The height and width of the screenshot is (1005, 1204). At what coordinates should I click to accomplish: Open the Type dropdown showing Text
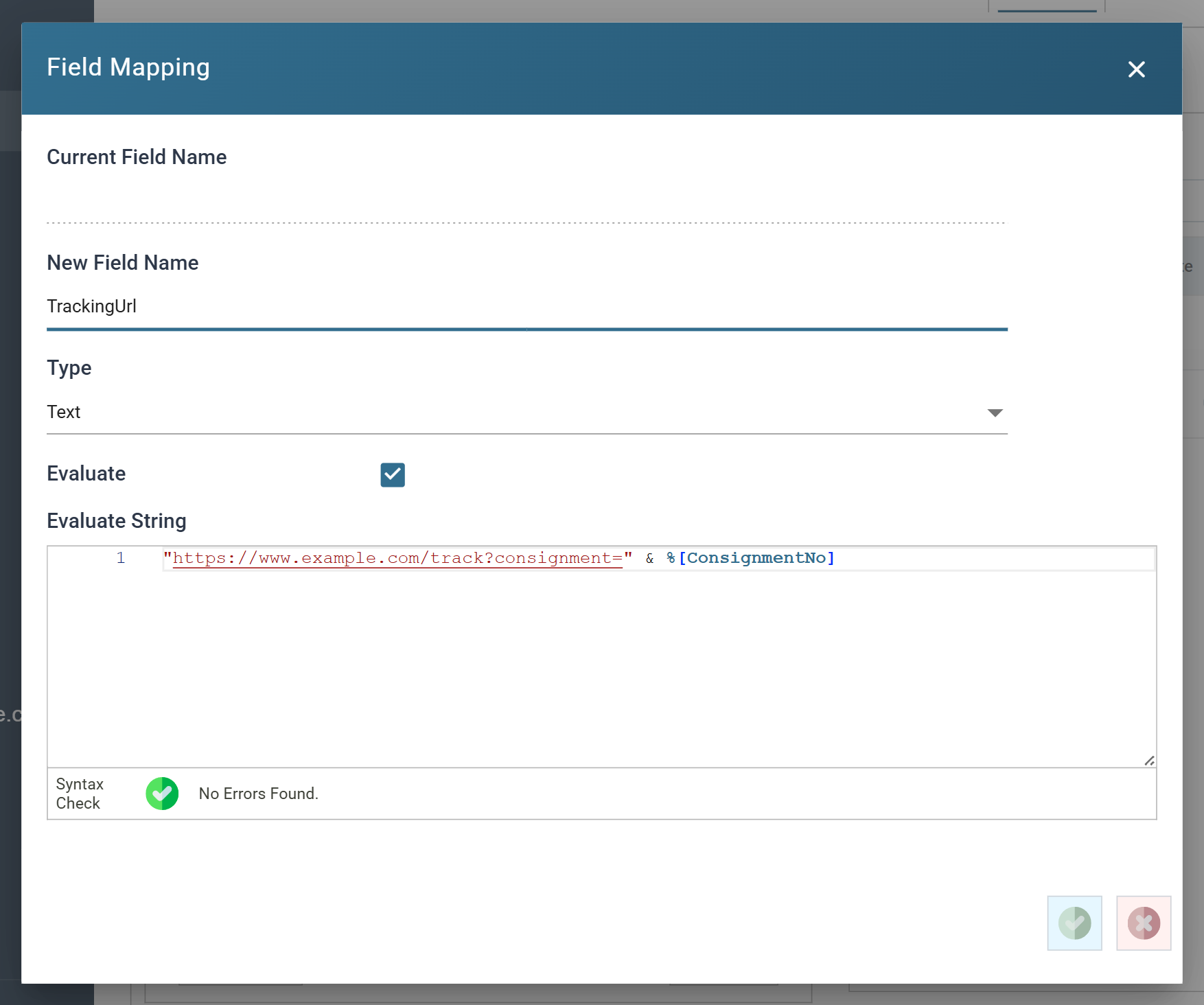(526, 412)
